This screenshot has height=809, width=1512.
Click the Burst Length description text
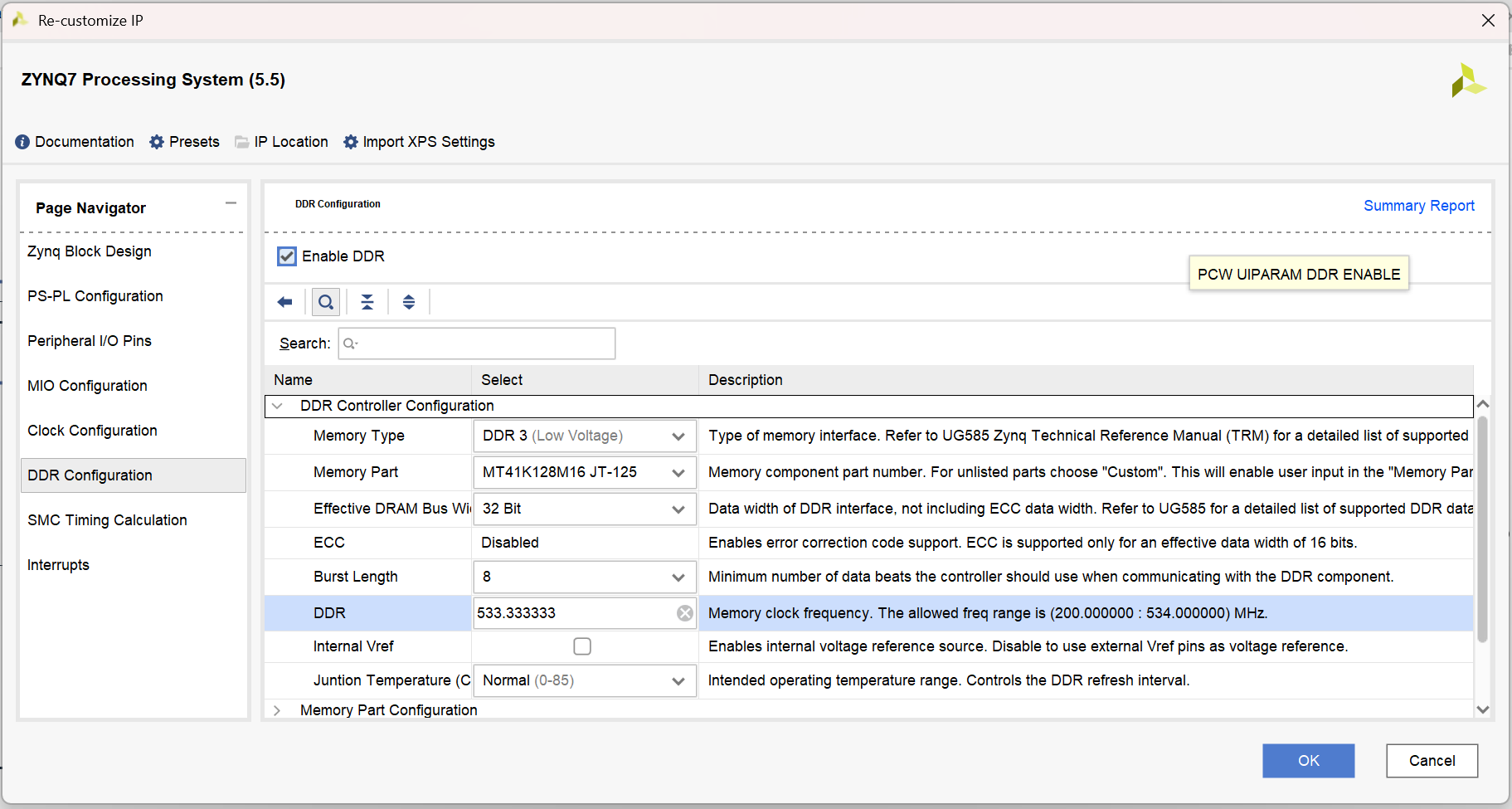tap(1051, 577)
